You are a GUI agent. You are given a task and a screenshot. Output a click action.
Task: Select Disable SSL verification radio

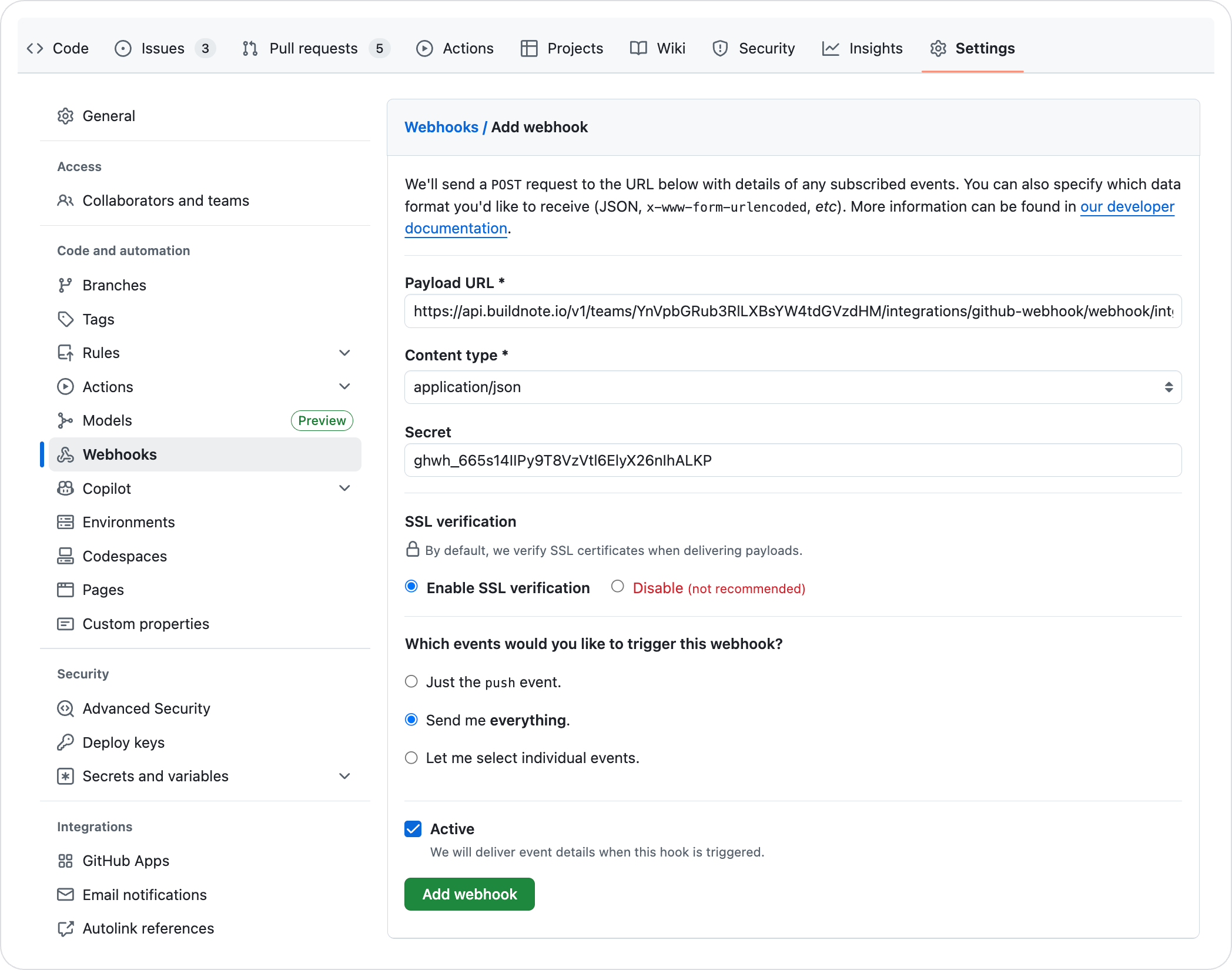617,587
